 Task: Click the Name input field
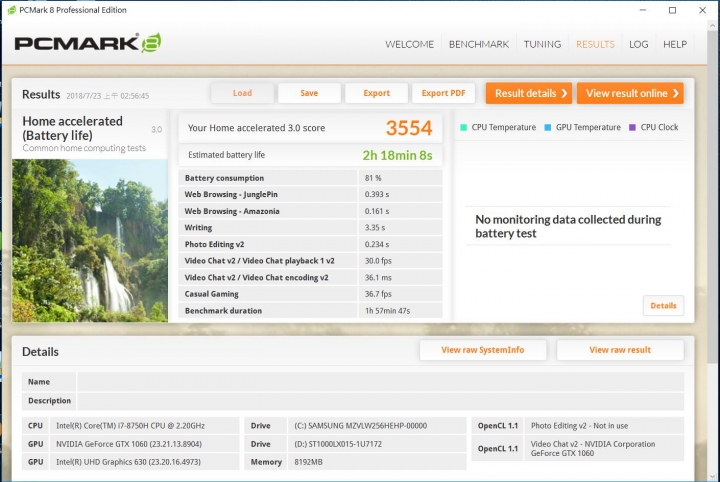tap(381, 382)
